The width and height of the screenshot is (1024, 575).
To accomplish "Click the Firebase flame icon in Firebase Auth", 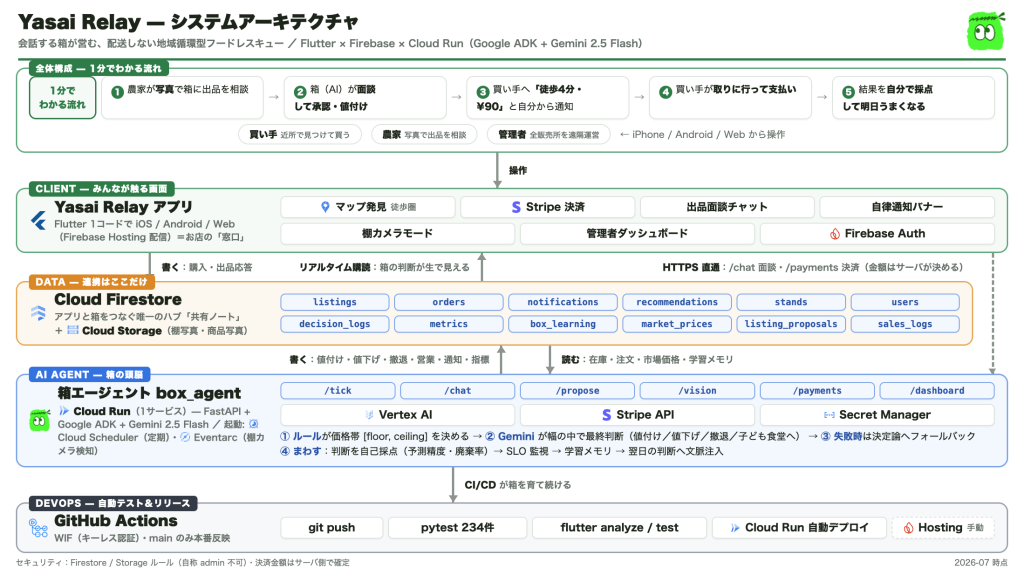I will tap(835, 234).
